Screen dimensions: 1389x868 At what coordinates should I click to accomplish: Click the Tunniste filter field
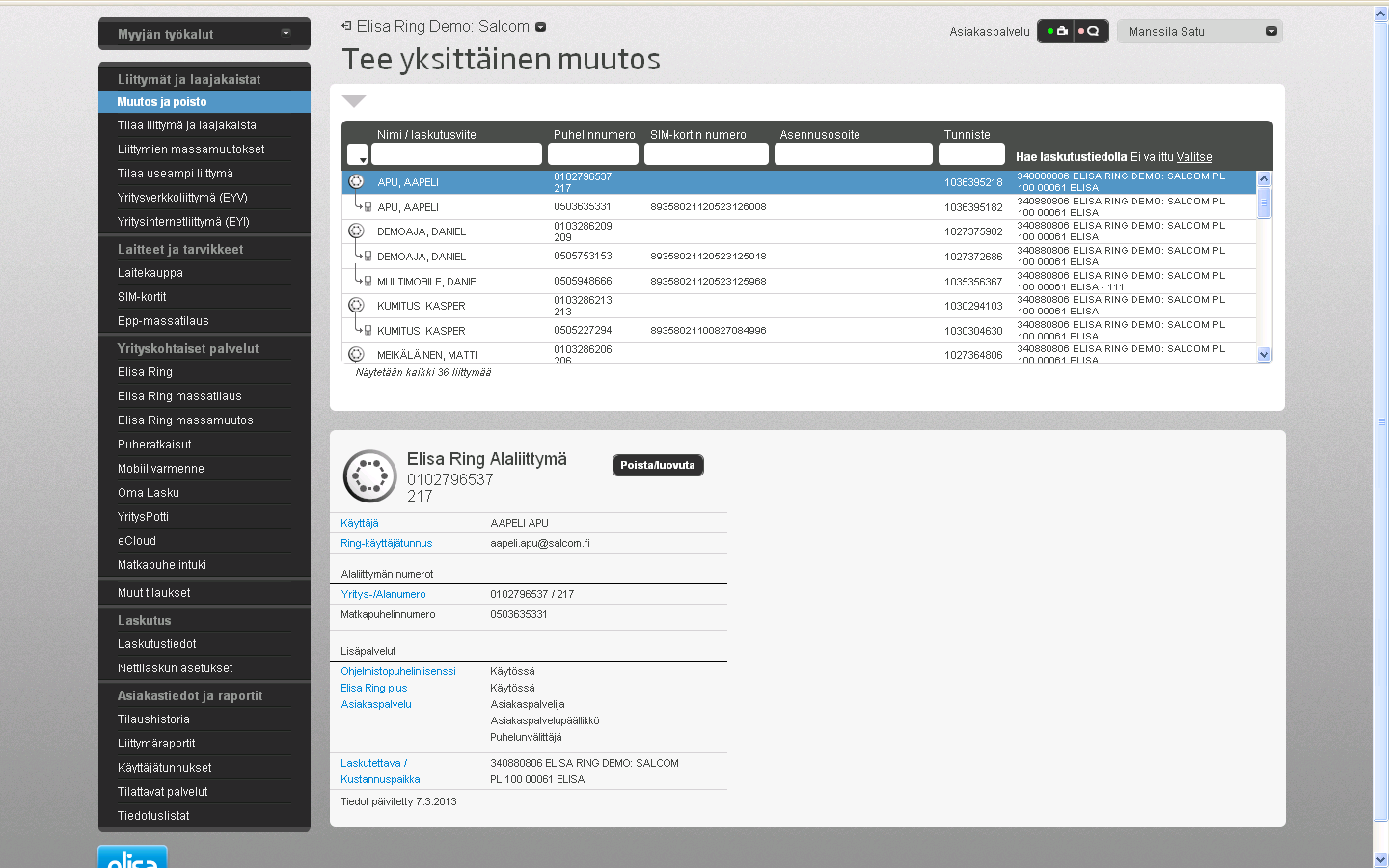[972, 154]
